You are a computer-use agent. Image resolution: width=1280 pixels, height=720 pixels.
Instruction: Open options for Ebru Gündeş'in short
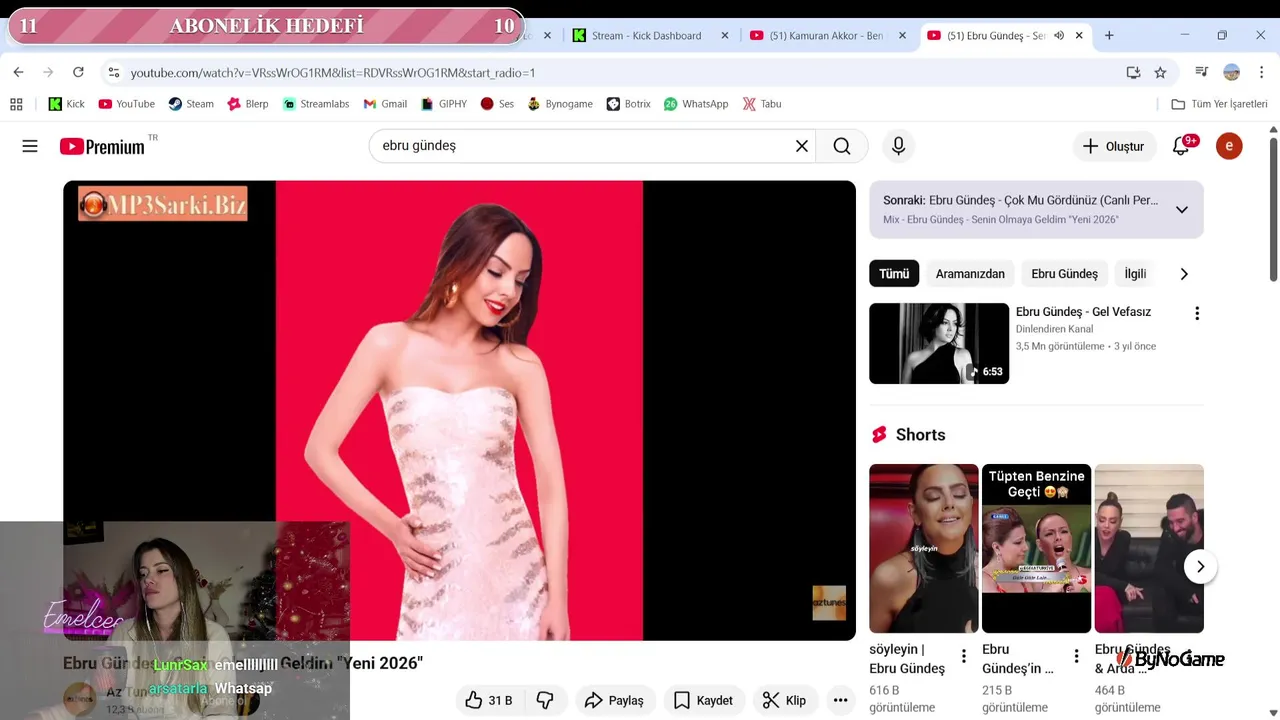tap(1076, 657)
